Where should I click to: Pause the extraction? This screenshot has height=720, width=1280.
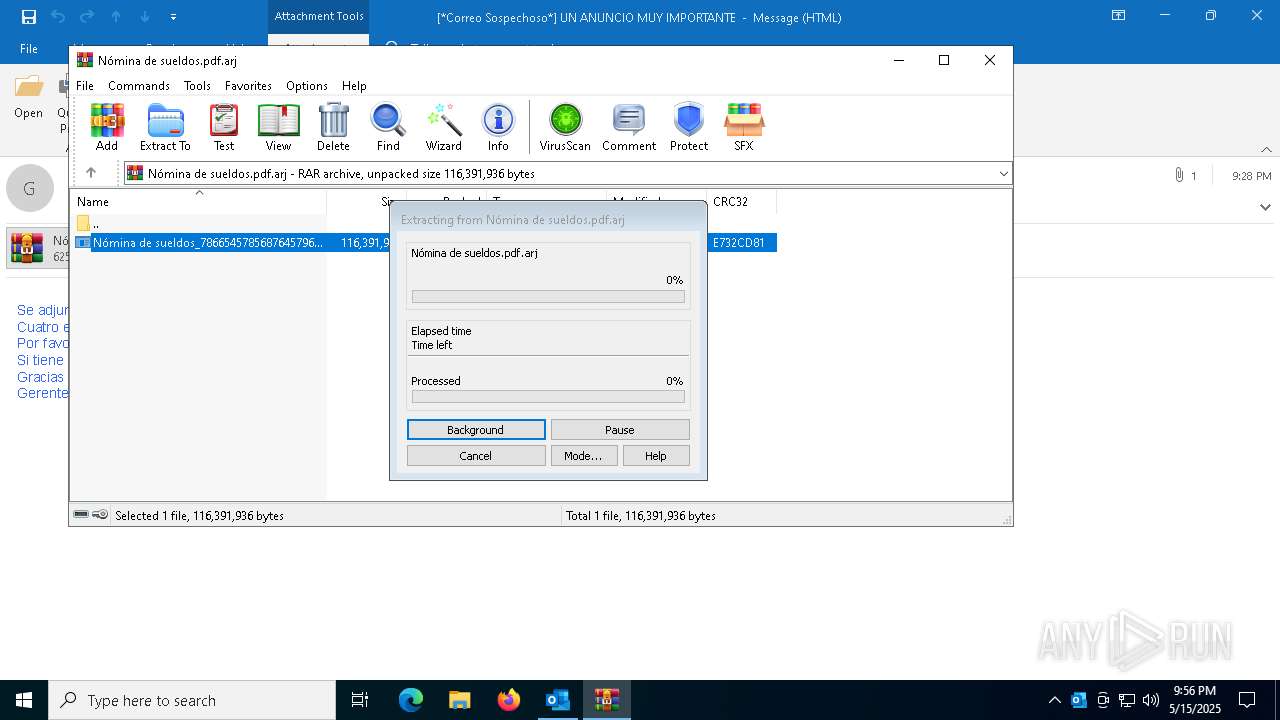[x=620, y=430]
